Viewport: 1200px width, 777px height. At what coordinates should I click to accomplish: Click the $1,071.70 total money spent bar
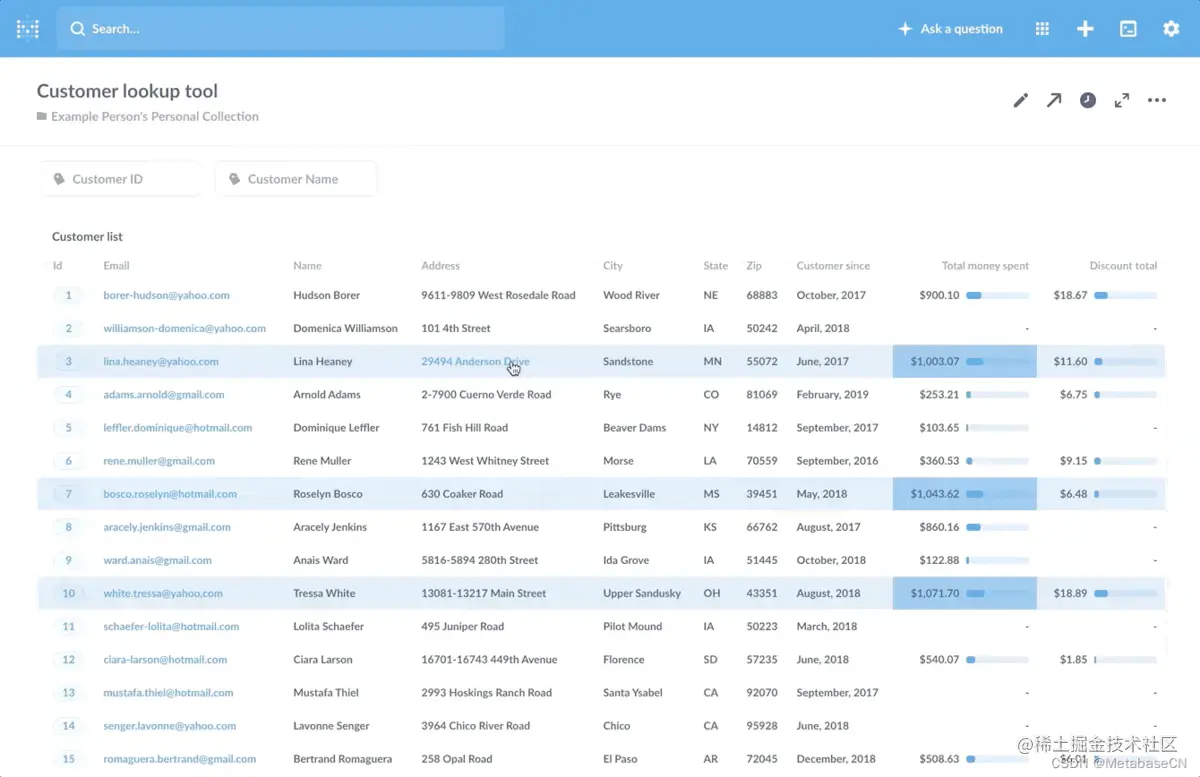tap(964, 593)
